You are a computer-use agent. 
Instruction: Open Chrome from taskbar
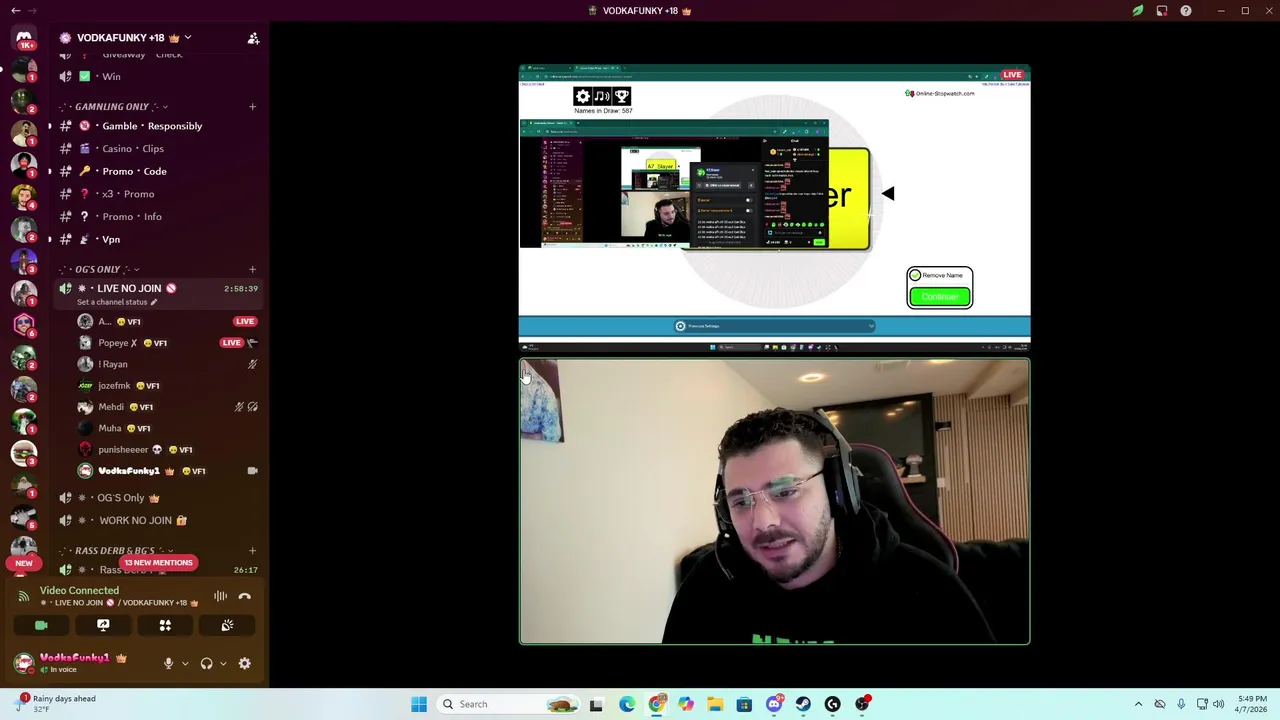coord(656,704)
